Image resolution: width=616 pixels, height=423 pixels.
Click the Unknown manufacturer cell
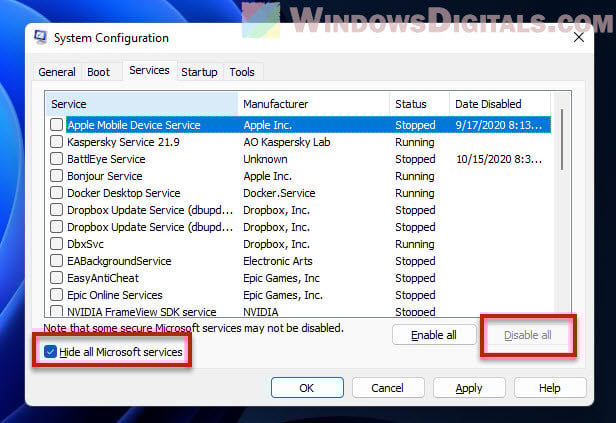coord(265,159)
